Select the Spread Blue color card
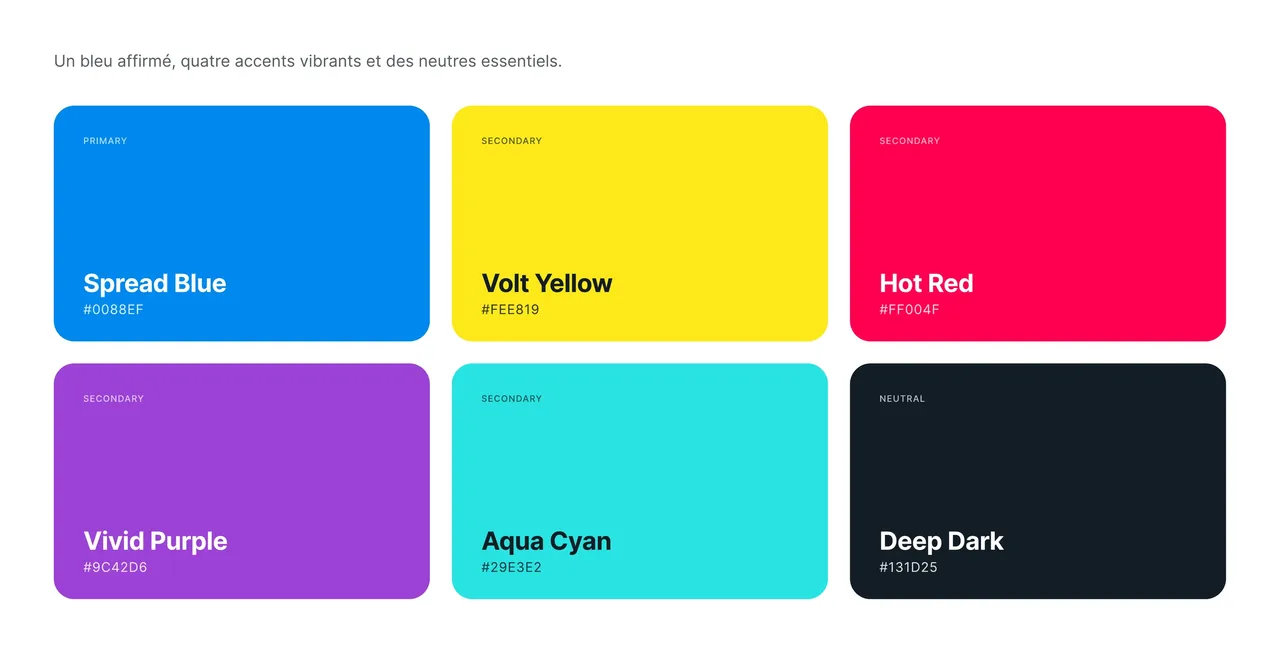1280x653 pixels. coord(242,223)
